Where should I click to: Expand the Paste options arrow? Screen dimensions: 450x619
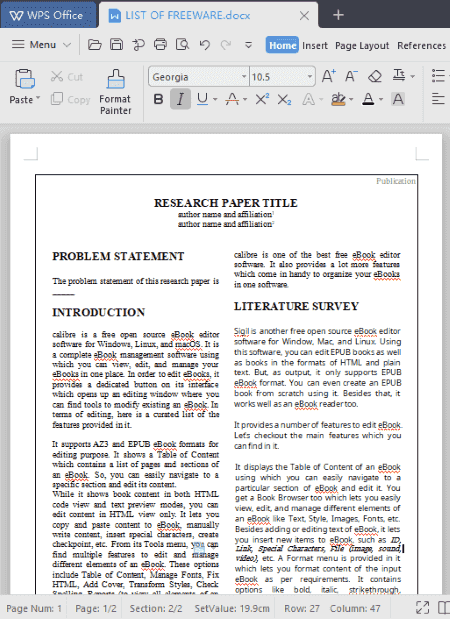tap(38, 98)
